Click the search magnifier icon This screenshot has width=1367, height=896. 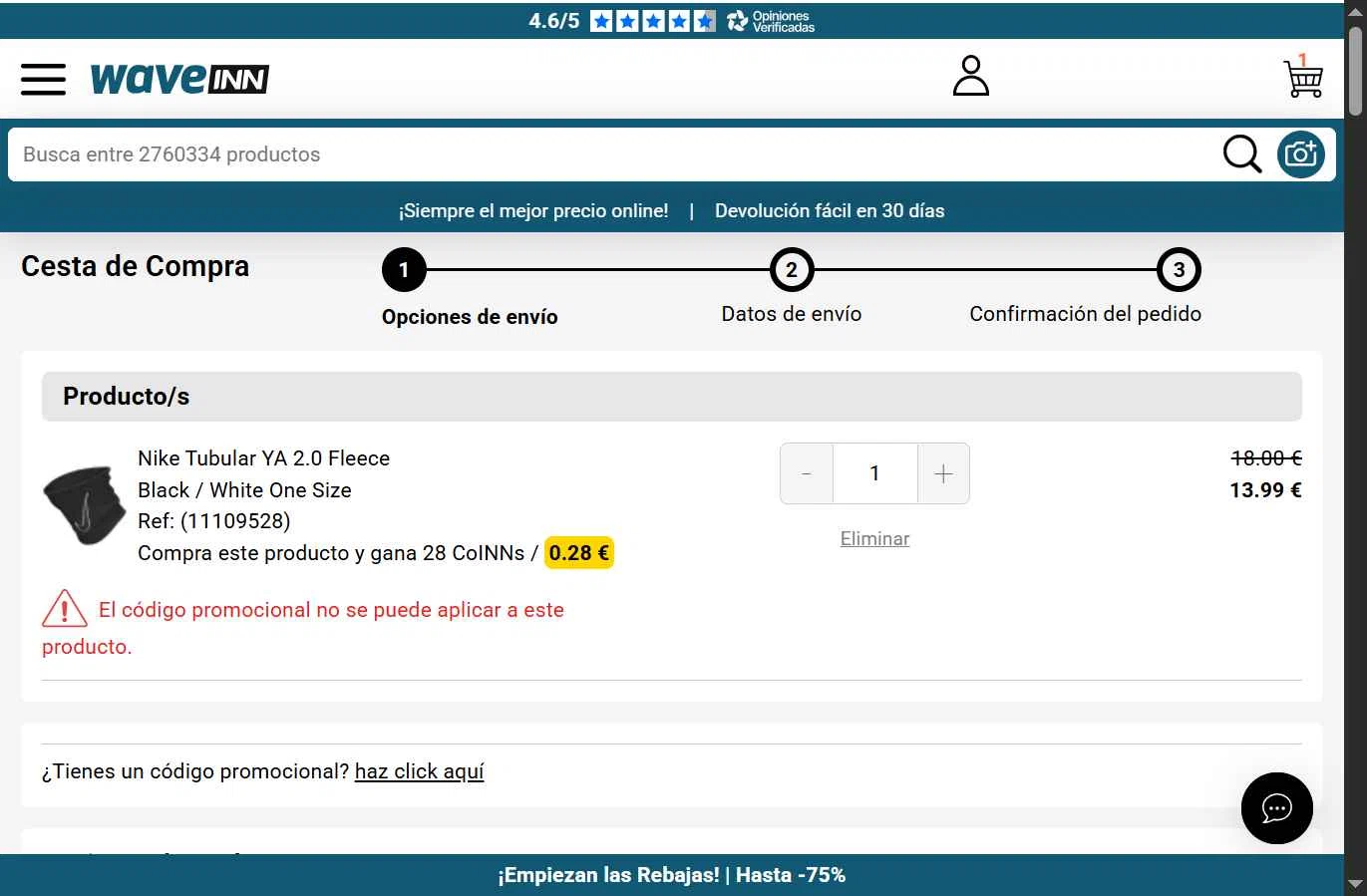[x=1242, y=154]
